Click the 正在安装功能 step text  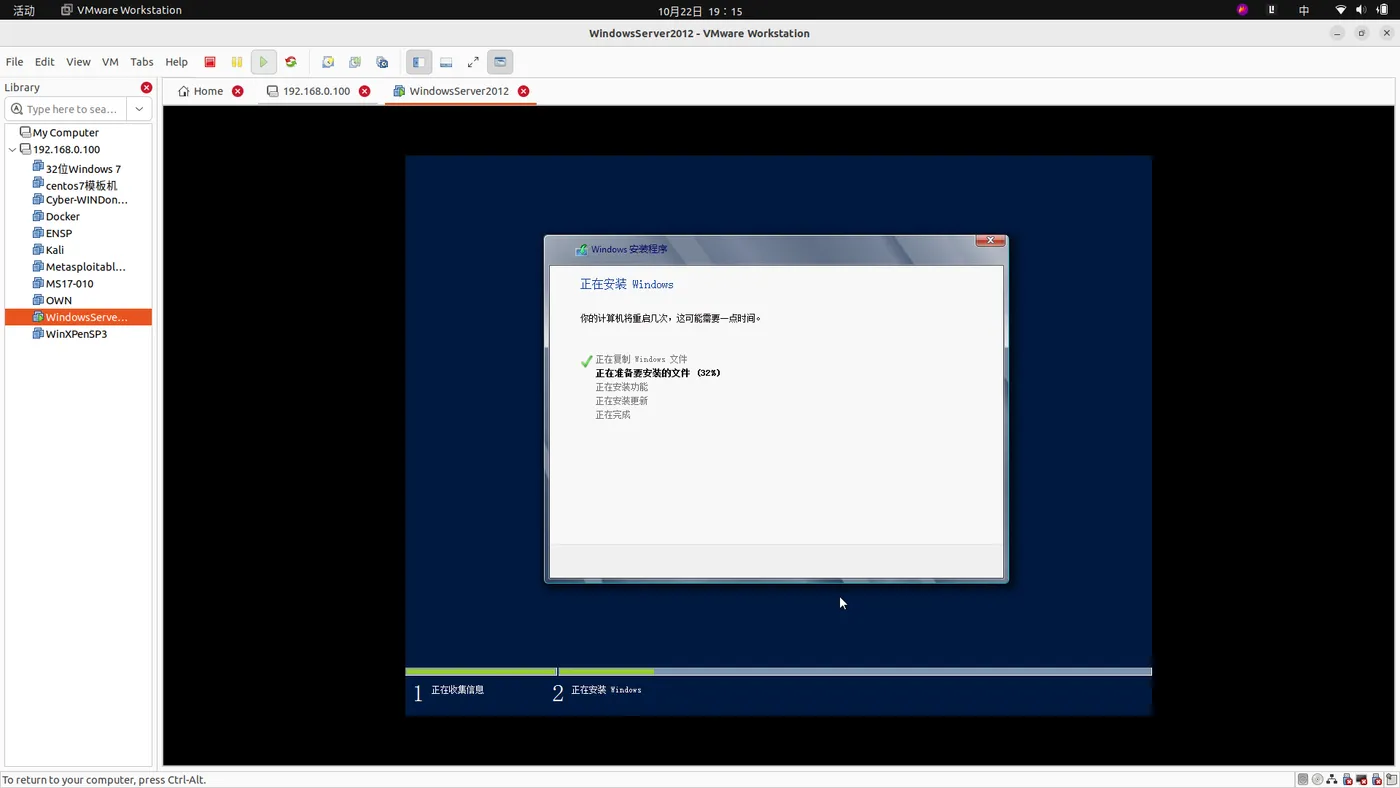pyautogui.click(x=622, y=387)
